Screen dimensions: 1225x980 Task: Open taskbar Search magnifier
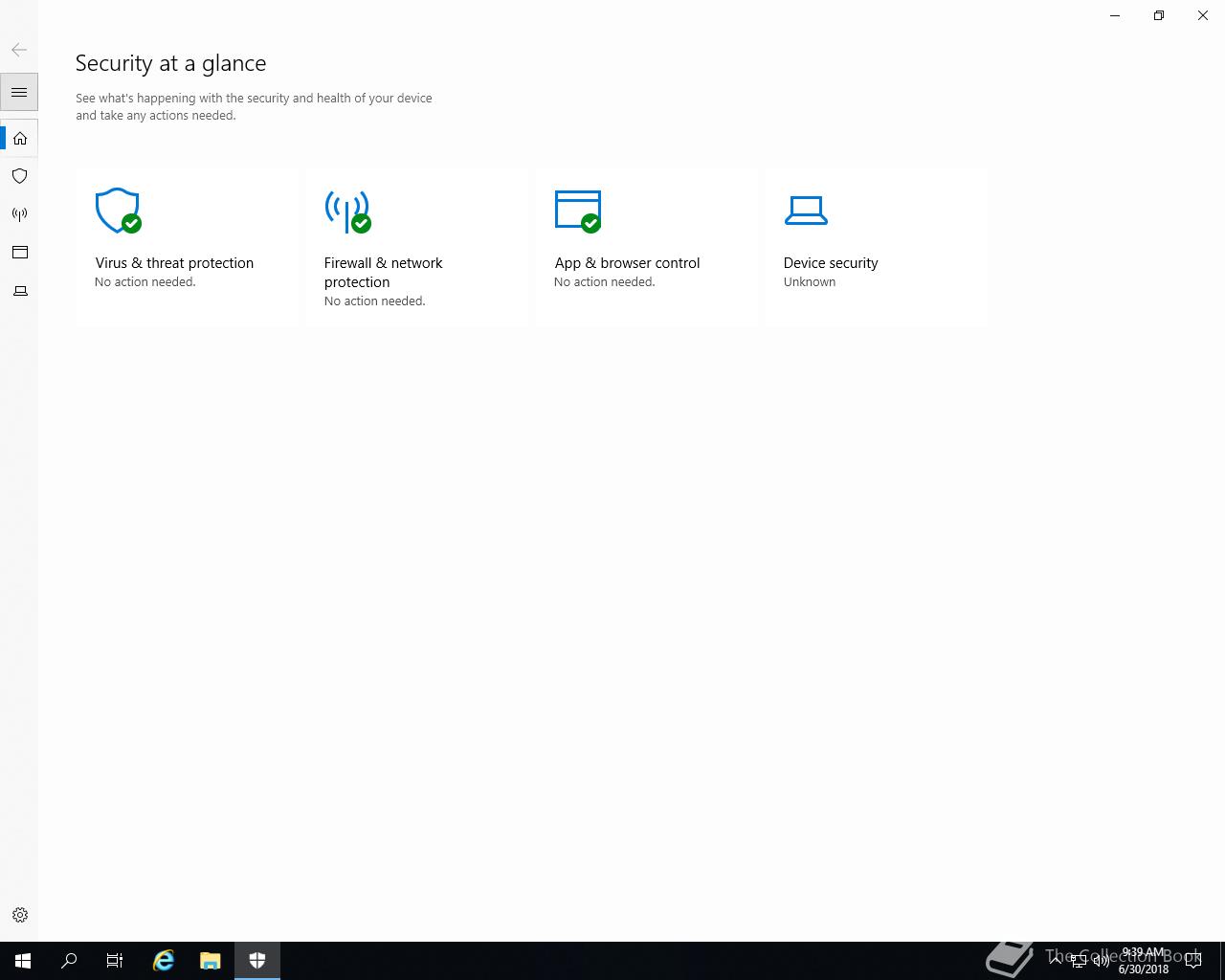coord(69,961)
